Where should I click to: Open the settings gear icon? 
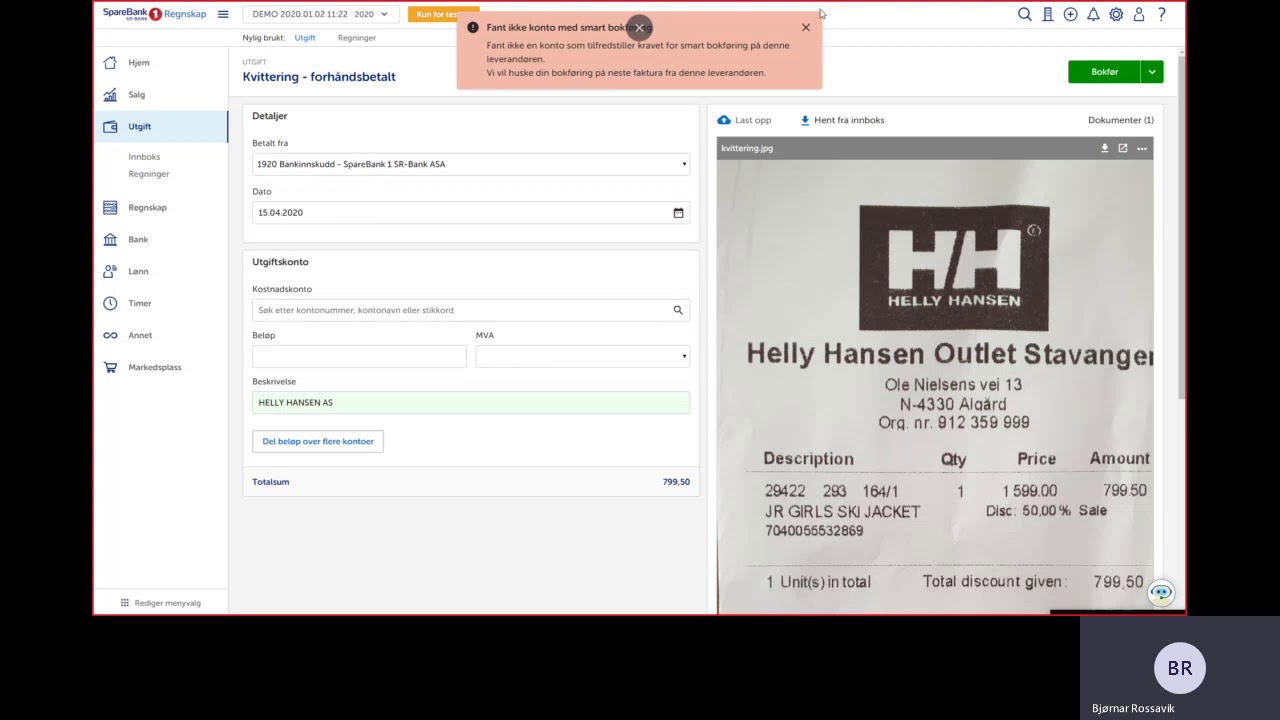pyautogui.click(x=1116, y=14)
